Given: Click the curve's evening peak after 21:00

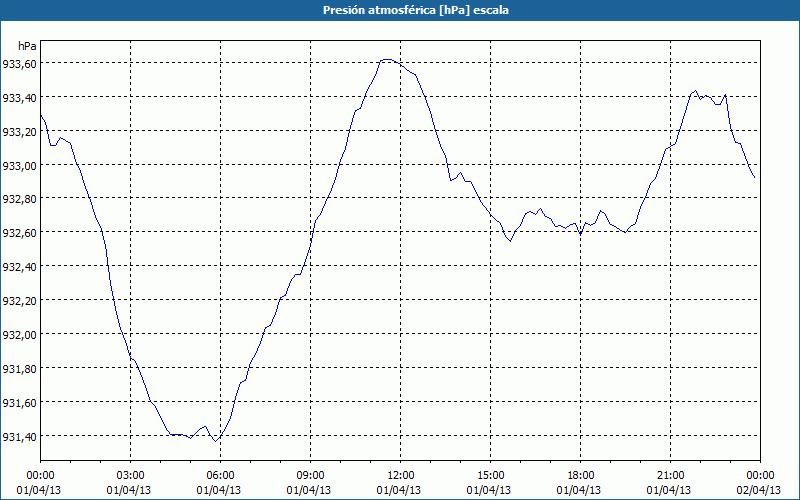Looking at the screenshot, I should coord(695,91).
